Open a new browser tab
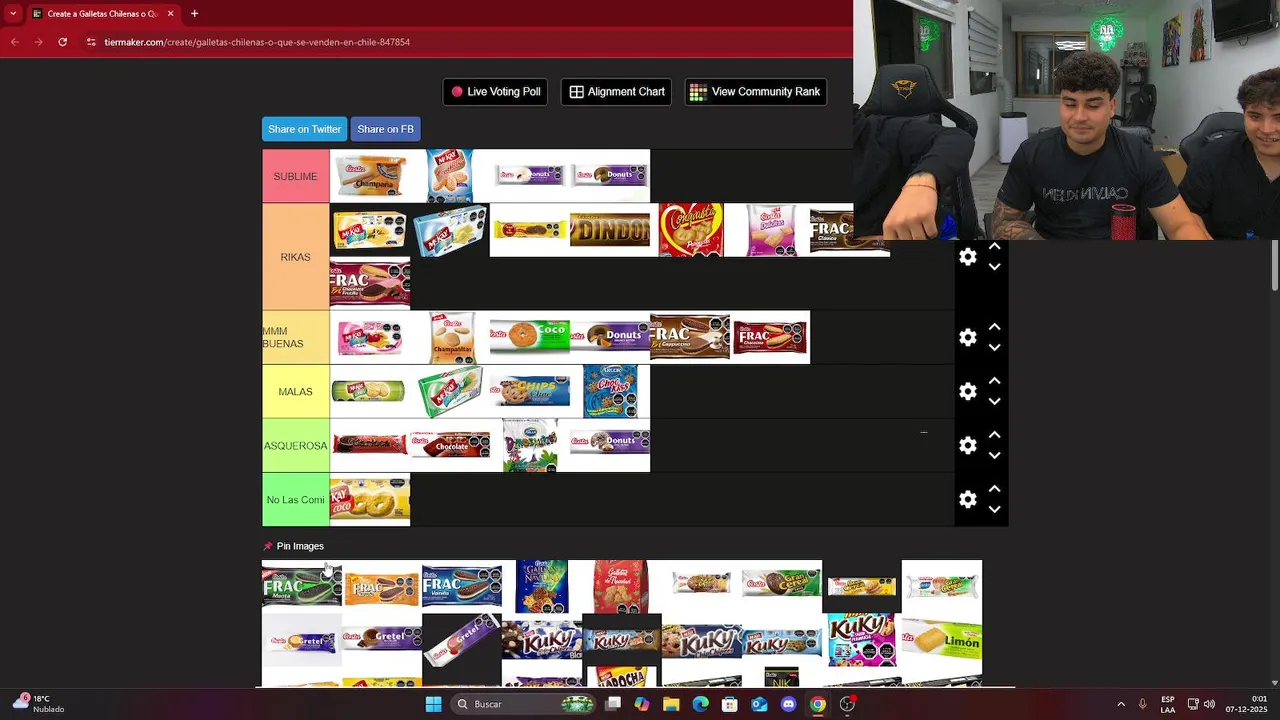 [194, 14]
